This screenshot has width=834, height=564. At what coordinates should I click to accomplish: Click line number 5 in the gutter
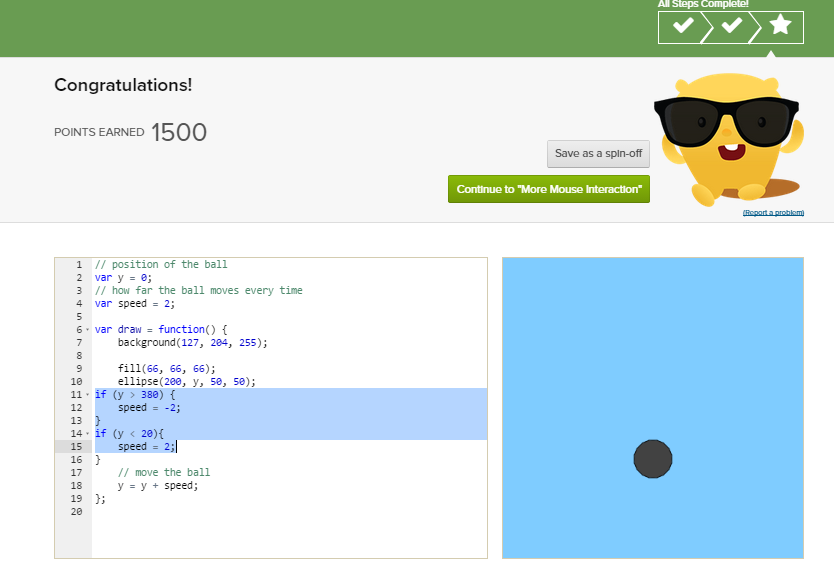point(79,317)
